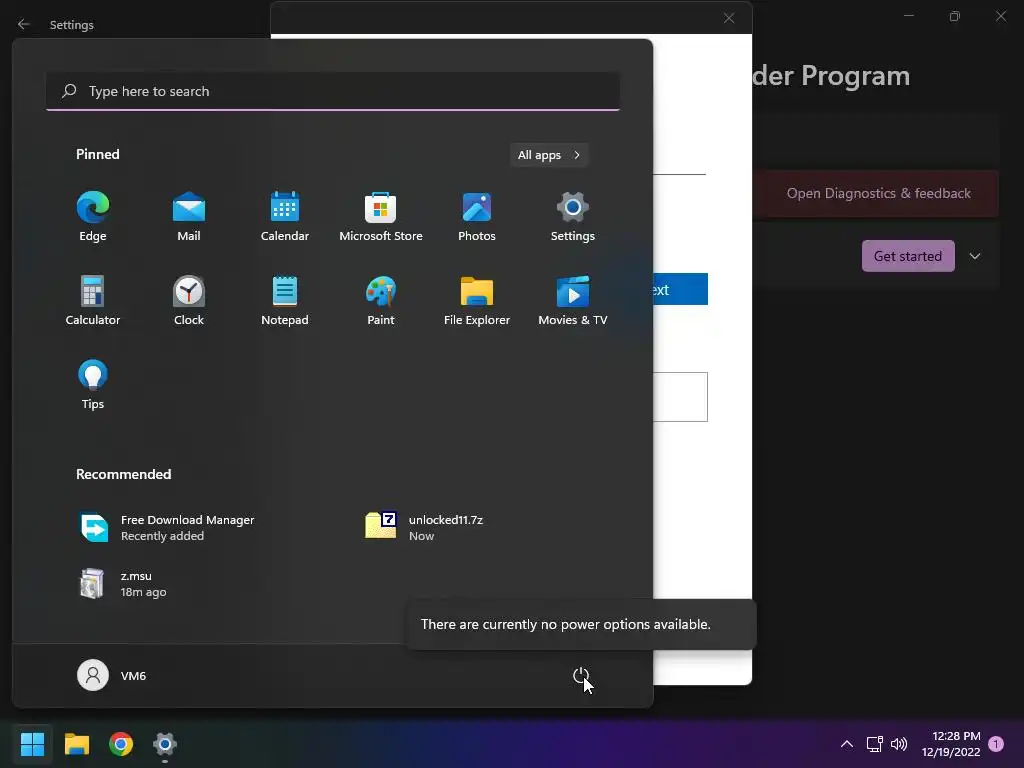Open the VM6 user account menu
The image size is (1024, 768).
(x=112, y=675)
